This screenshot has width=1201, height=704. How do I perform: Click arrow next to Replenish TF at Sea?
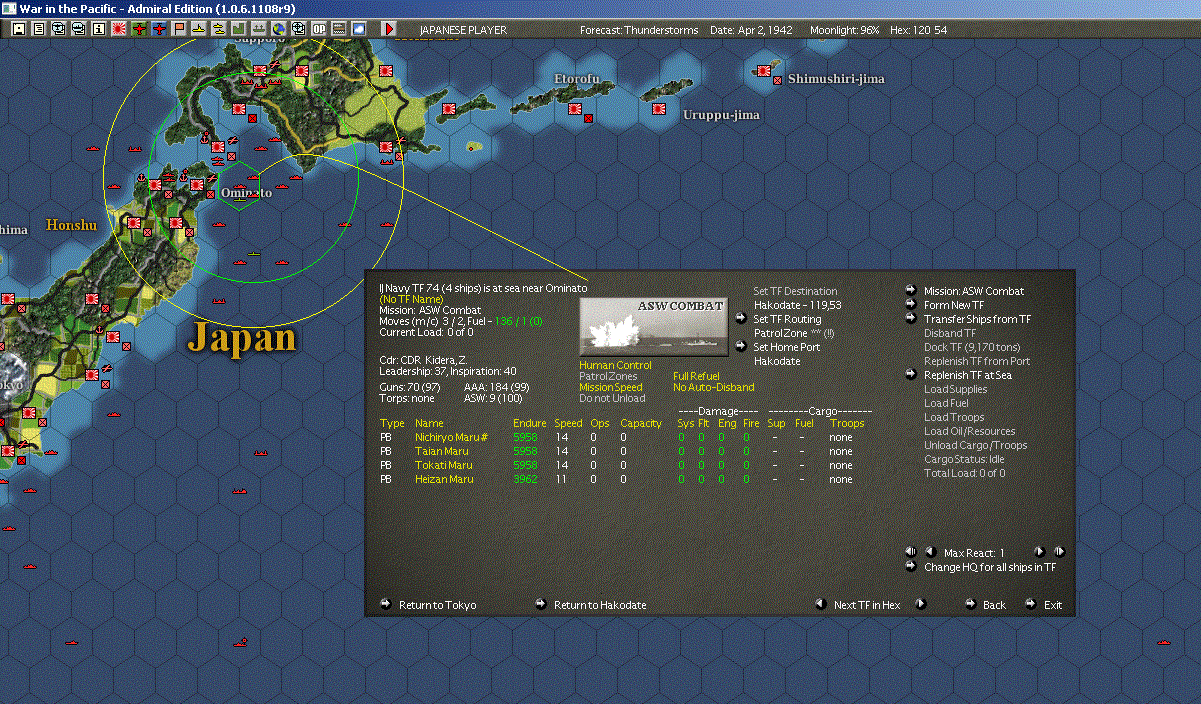pyautogui.click(x=911, y=375)
